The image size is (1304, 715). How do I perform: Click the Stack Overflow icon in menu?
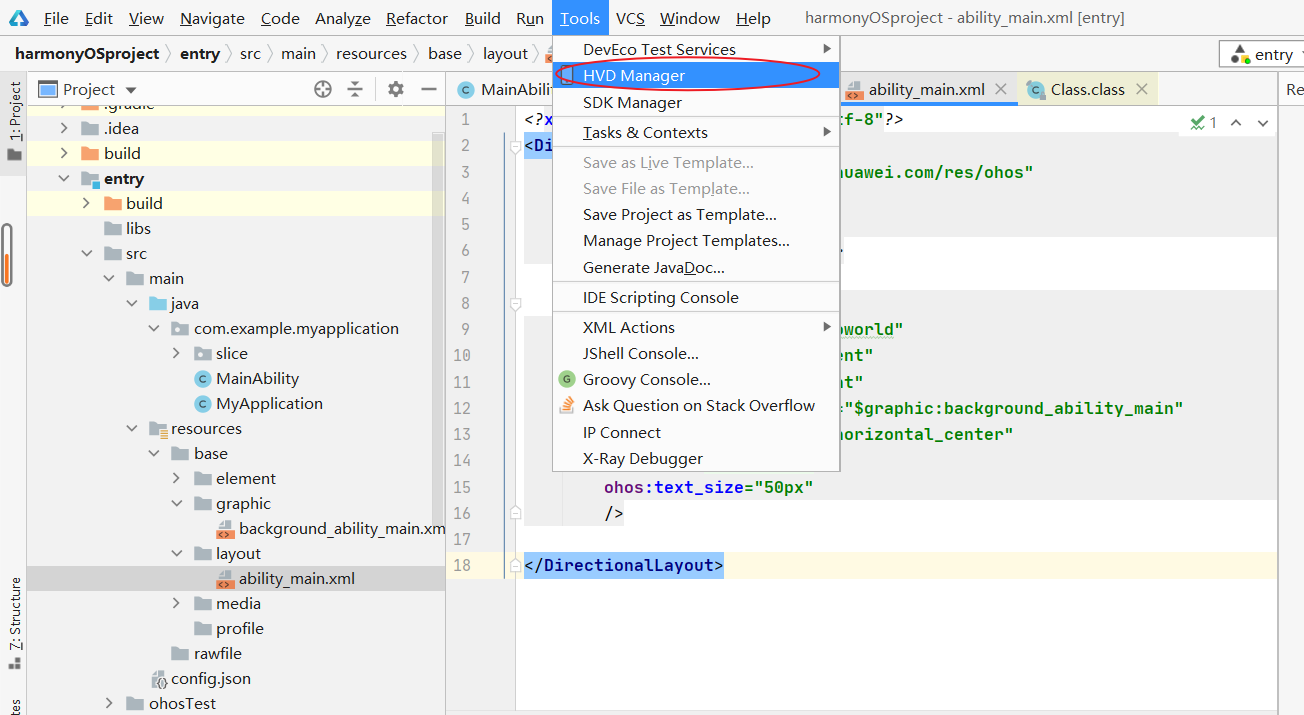click(x=567, y=406)
